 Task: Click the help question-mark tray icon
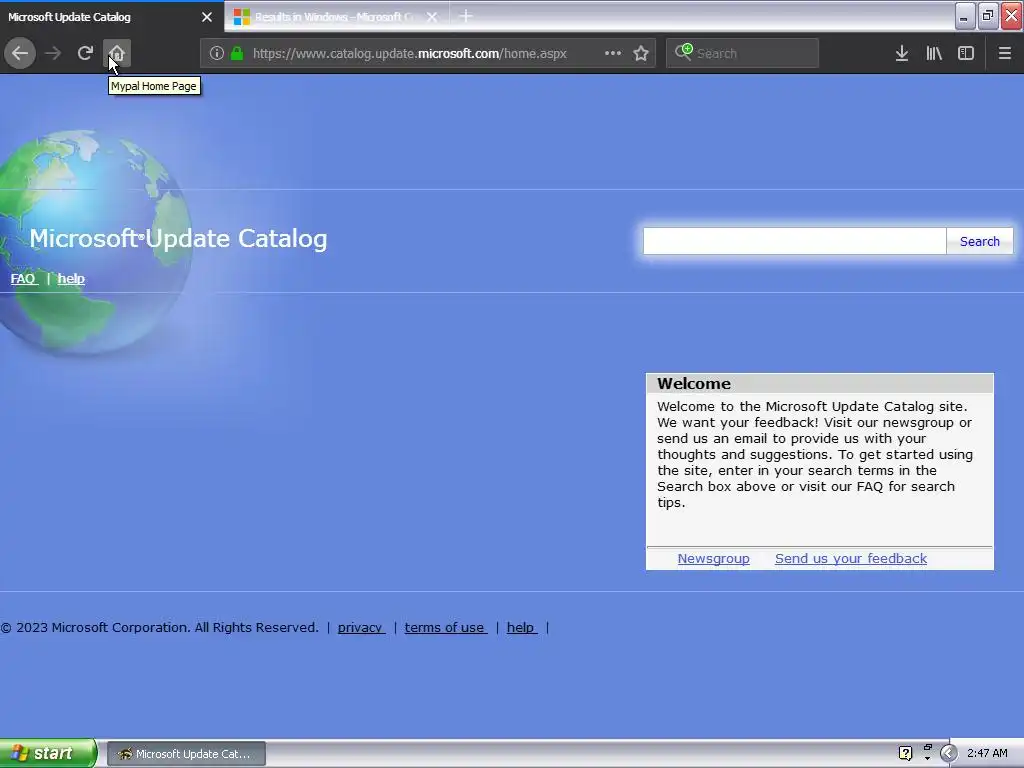coord(905,754)
